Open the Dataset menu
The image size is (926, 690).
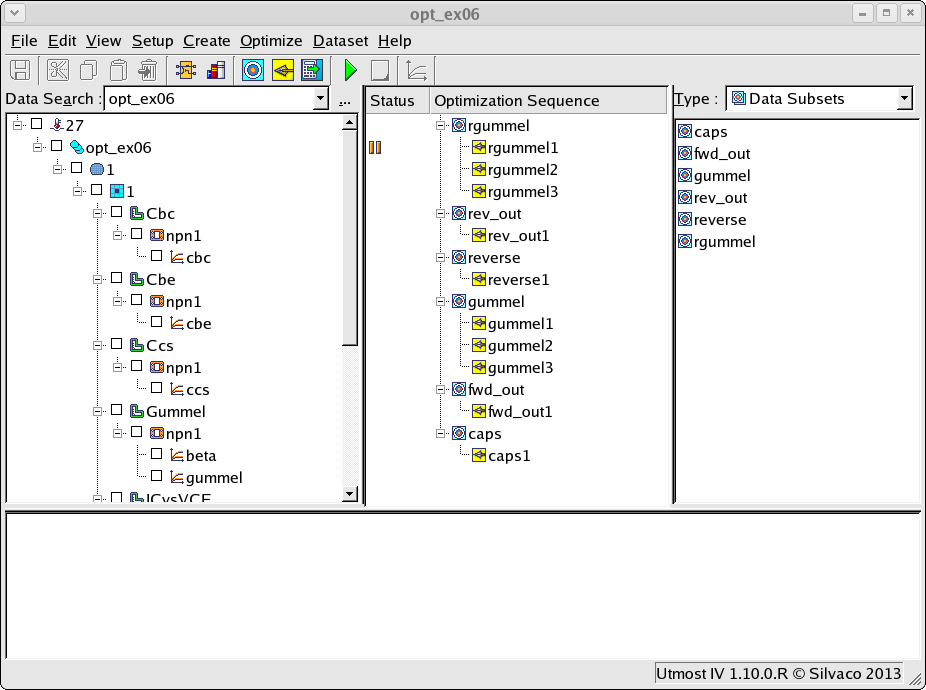341,41
